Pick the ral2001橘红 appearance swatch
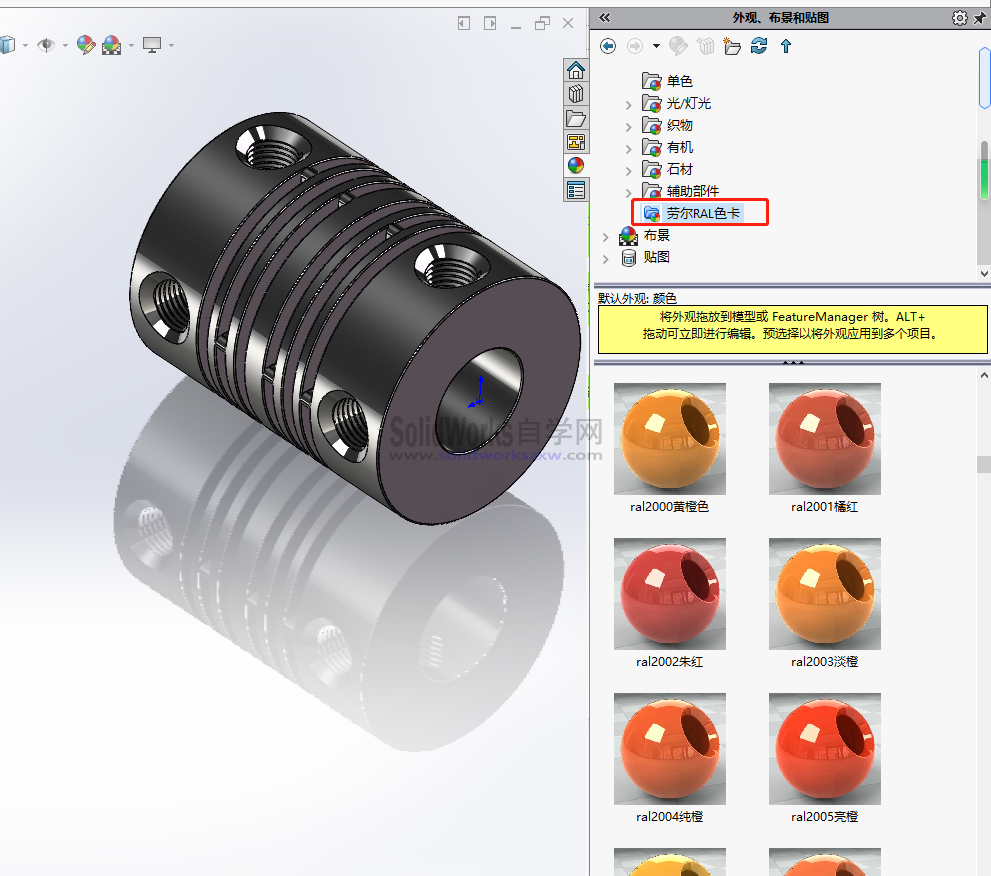 coord(824,439)
